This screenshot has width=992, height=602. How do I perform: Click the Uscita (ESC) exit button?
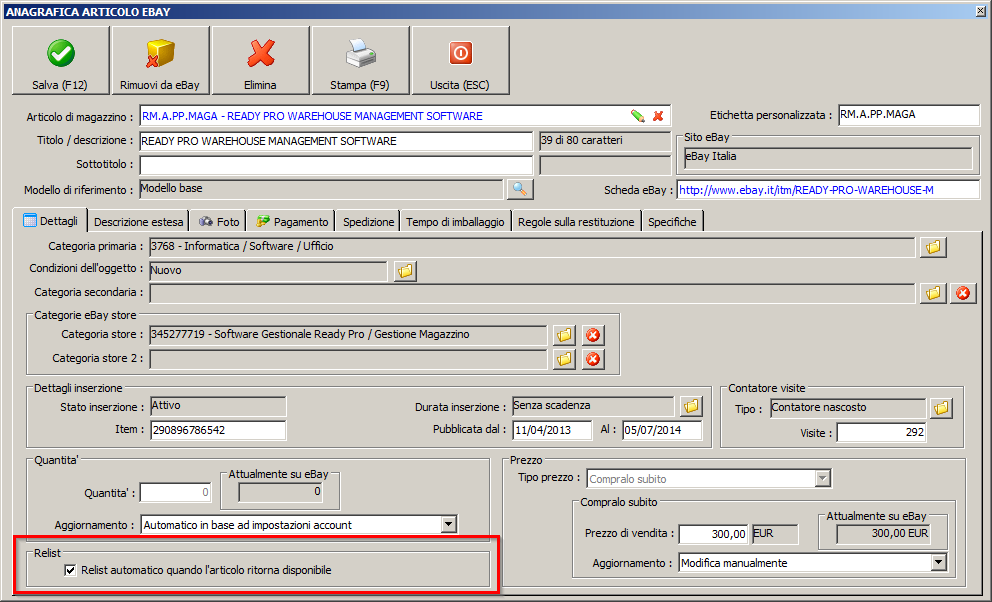click(460, 61)
